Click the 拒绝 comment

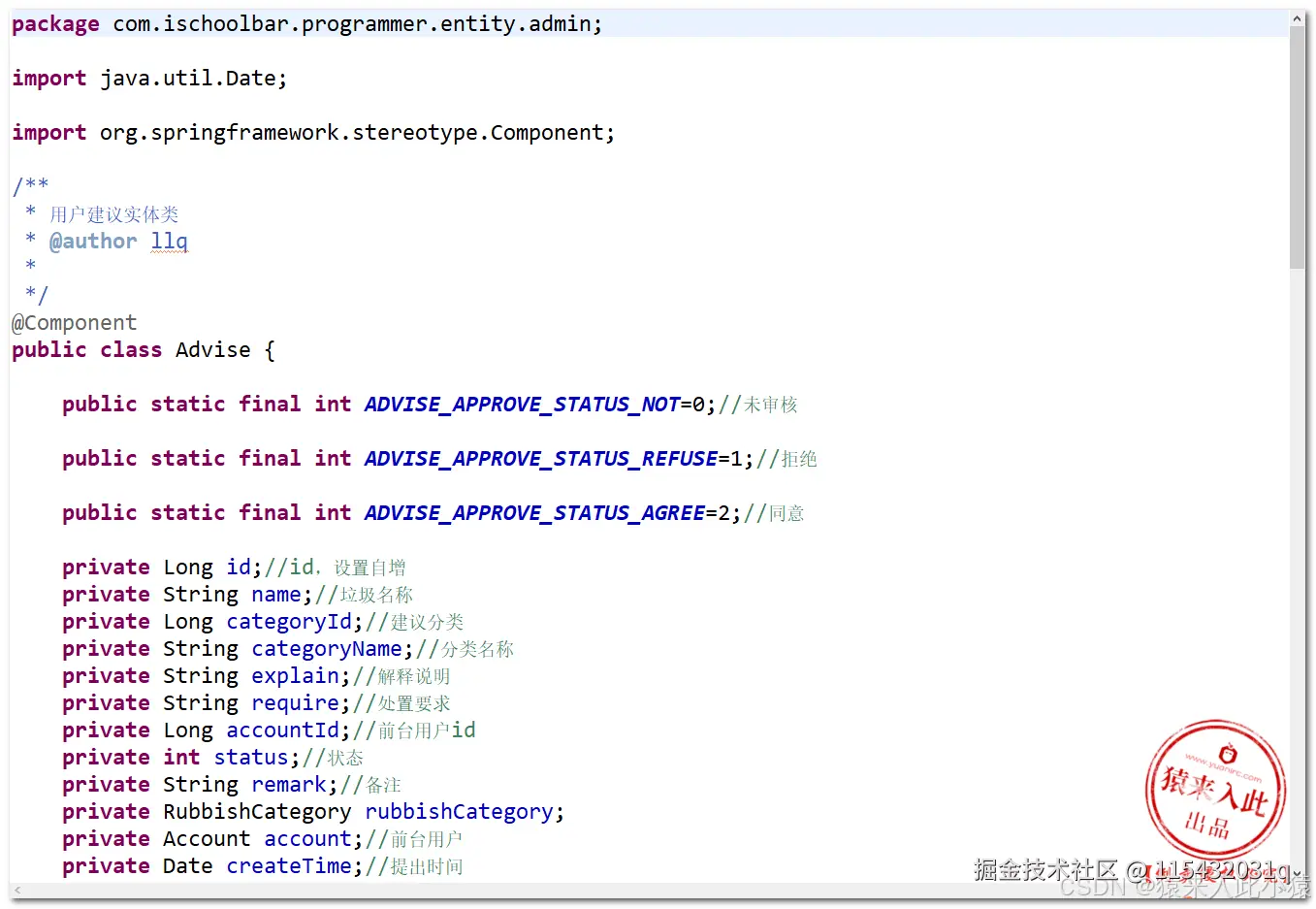click(x=786, y=459)
